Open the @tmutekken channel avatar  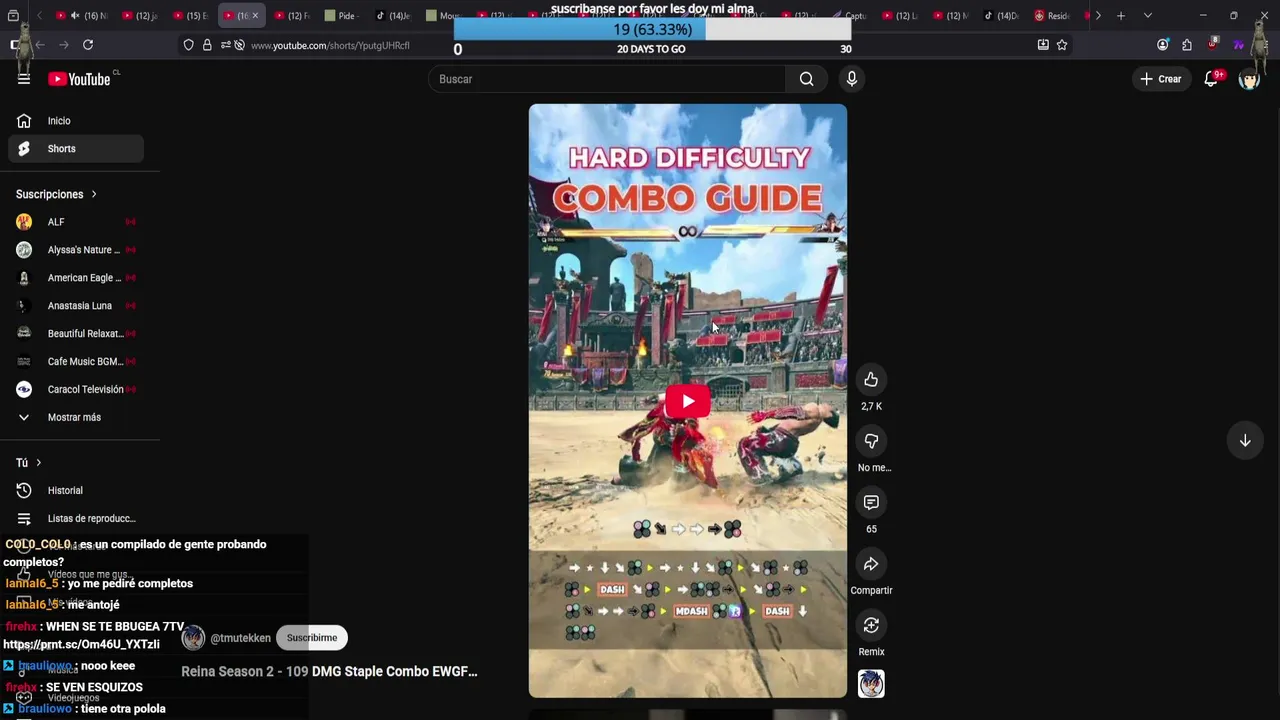[193, 638]
